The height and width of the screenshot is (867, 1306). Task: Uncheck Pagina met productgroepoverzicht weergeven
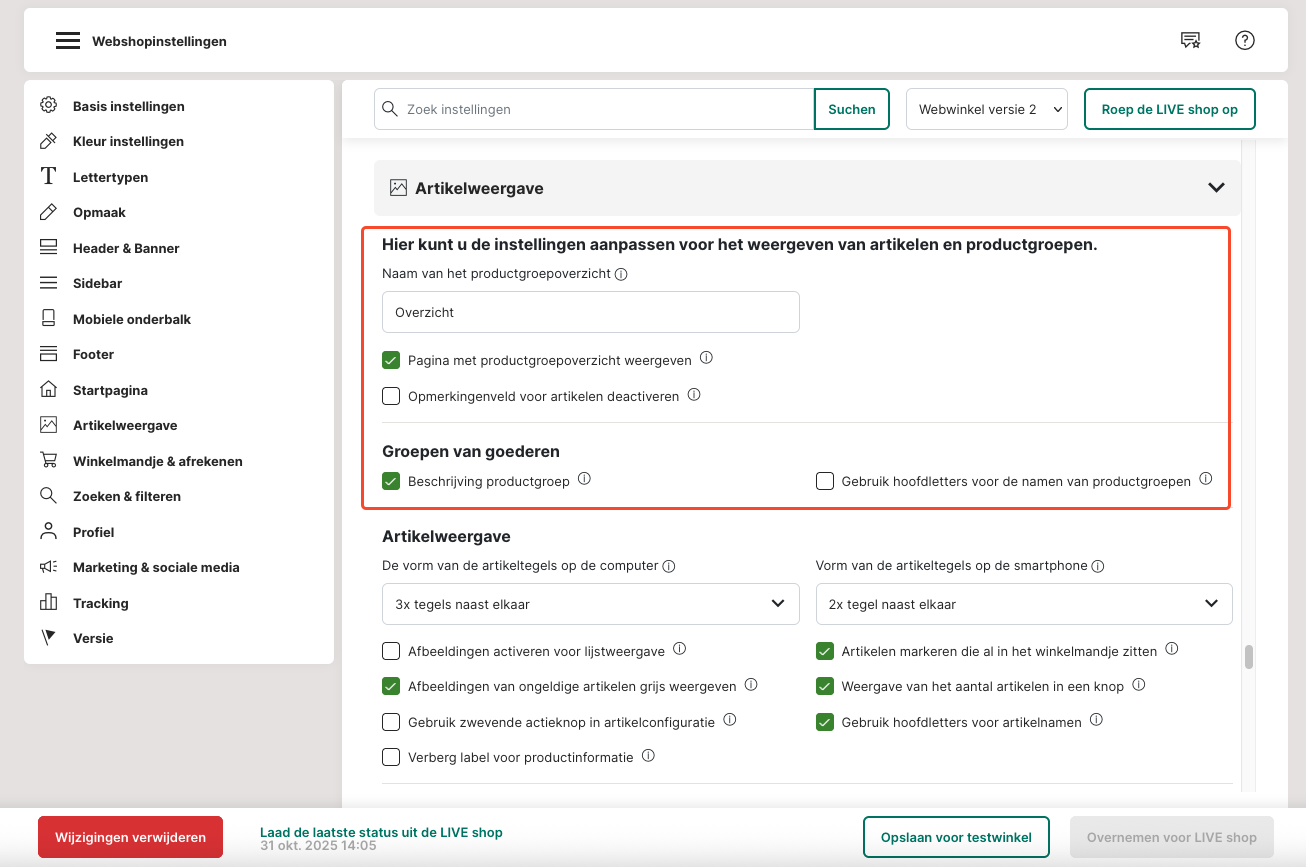(x=391, y=360)
